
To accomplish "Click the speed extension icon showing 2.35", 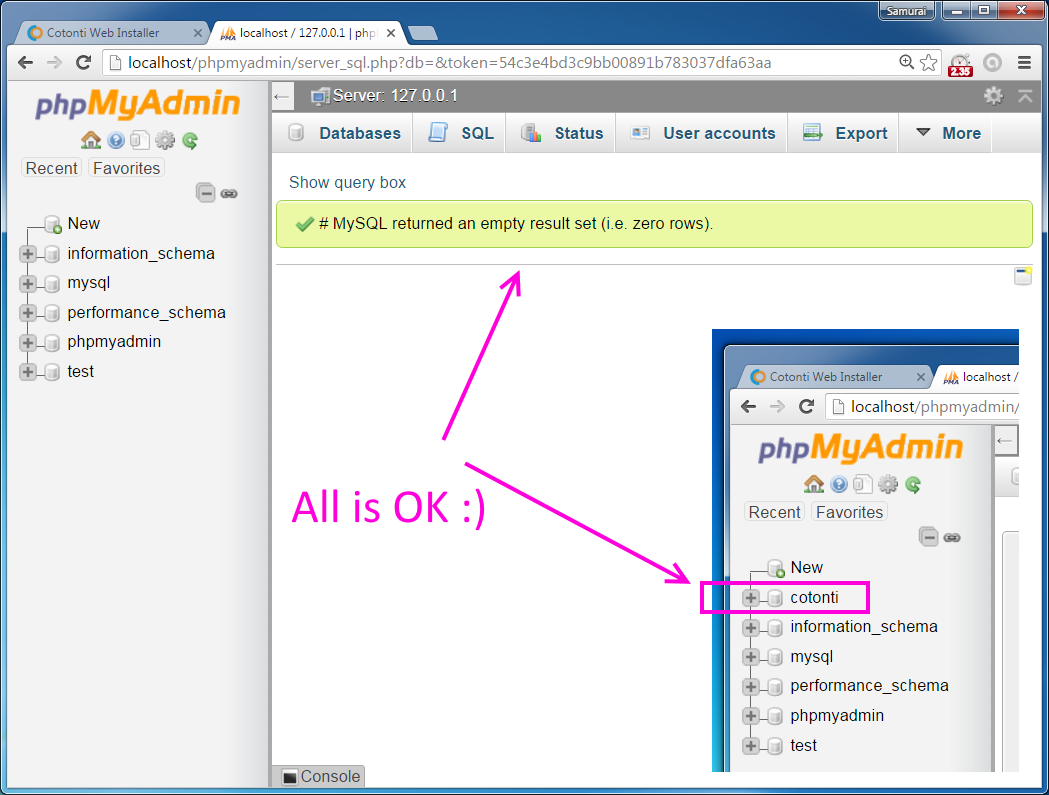I will click(x=961, y=64).
